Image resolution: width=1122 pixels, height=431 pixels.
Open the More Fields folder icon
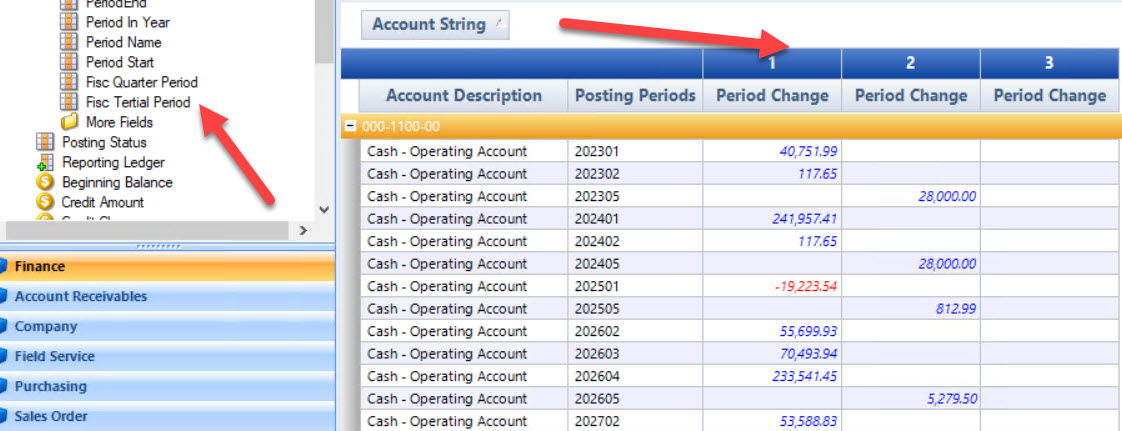[69, 122]
